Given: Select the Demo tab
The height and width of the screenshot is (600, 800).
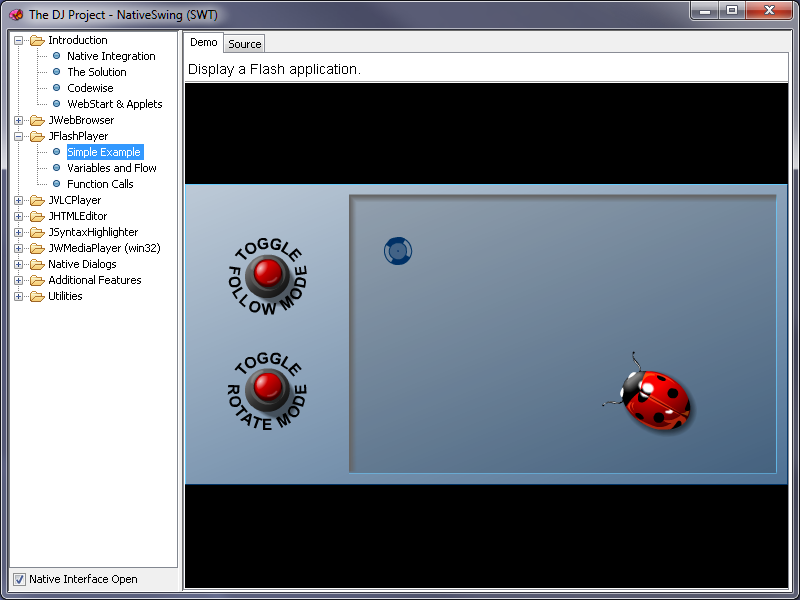Looking at the screenshot, I should 203,42.
